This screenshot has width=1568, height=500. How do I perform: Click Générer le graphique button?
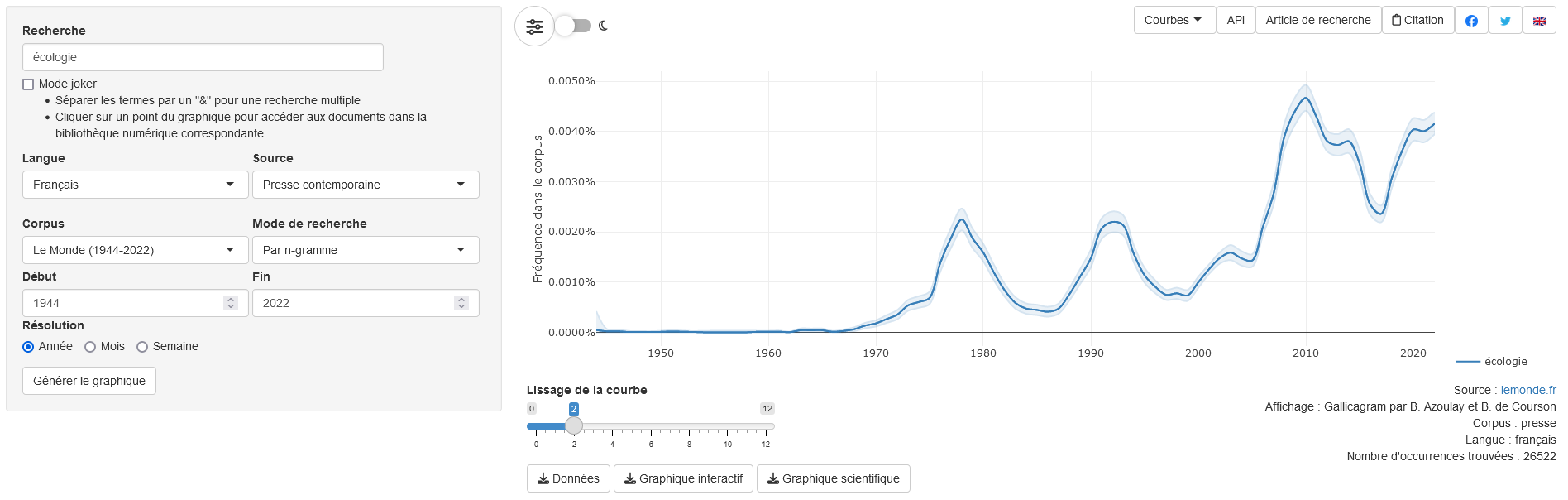pyautogui.click(x=89, y=381)
